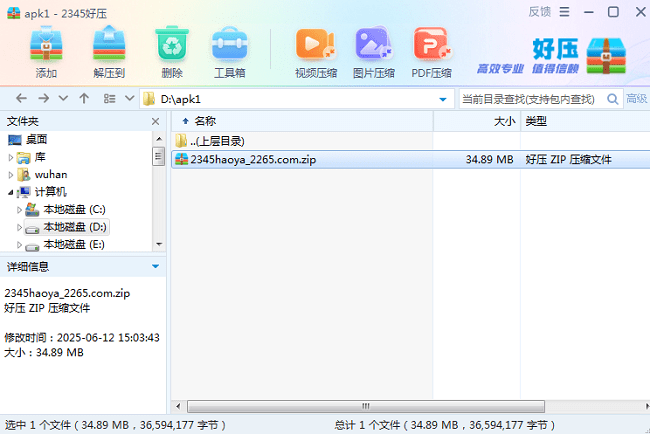Viewport: 650px width, 434px height.
Task: Expand the wuhan user folder node
Action: pos(11,175)
